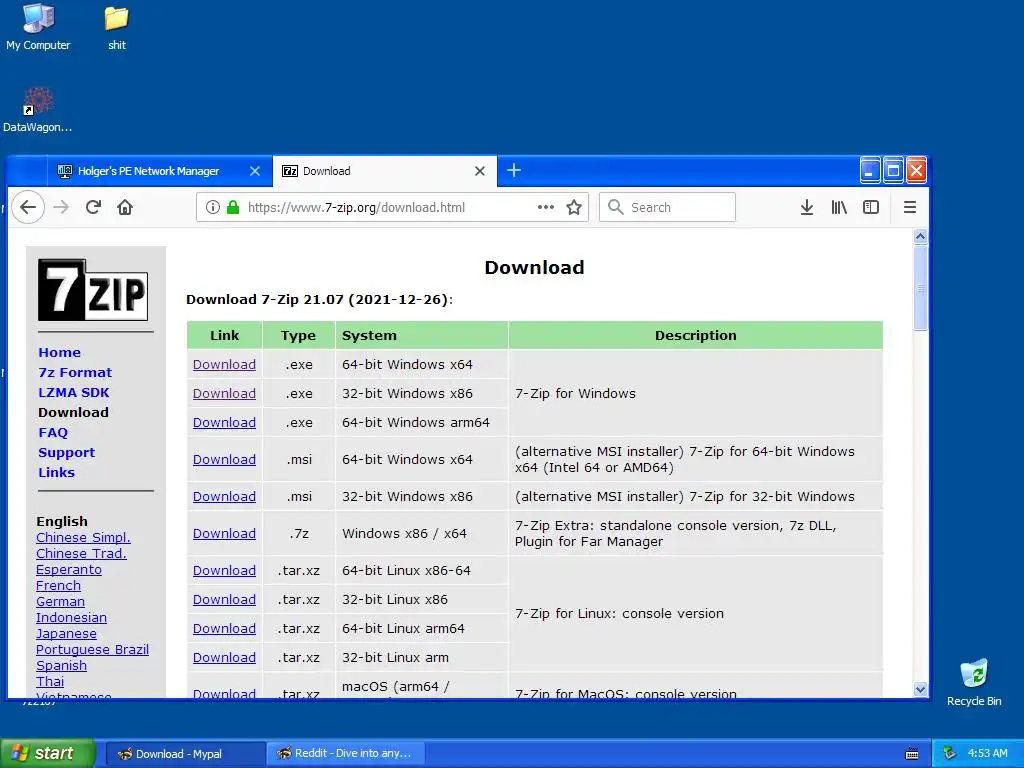Open the downloads arrow toolbar icon
The width and height of the screenshot is (1024, 768).
click(x=807, y=207)
